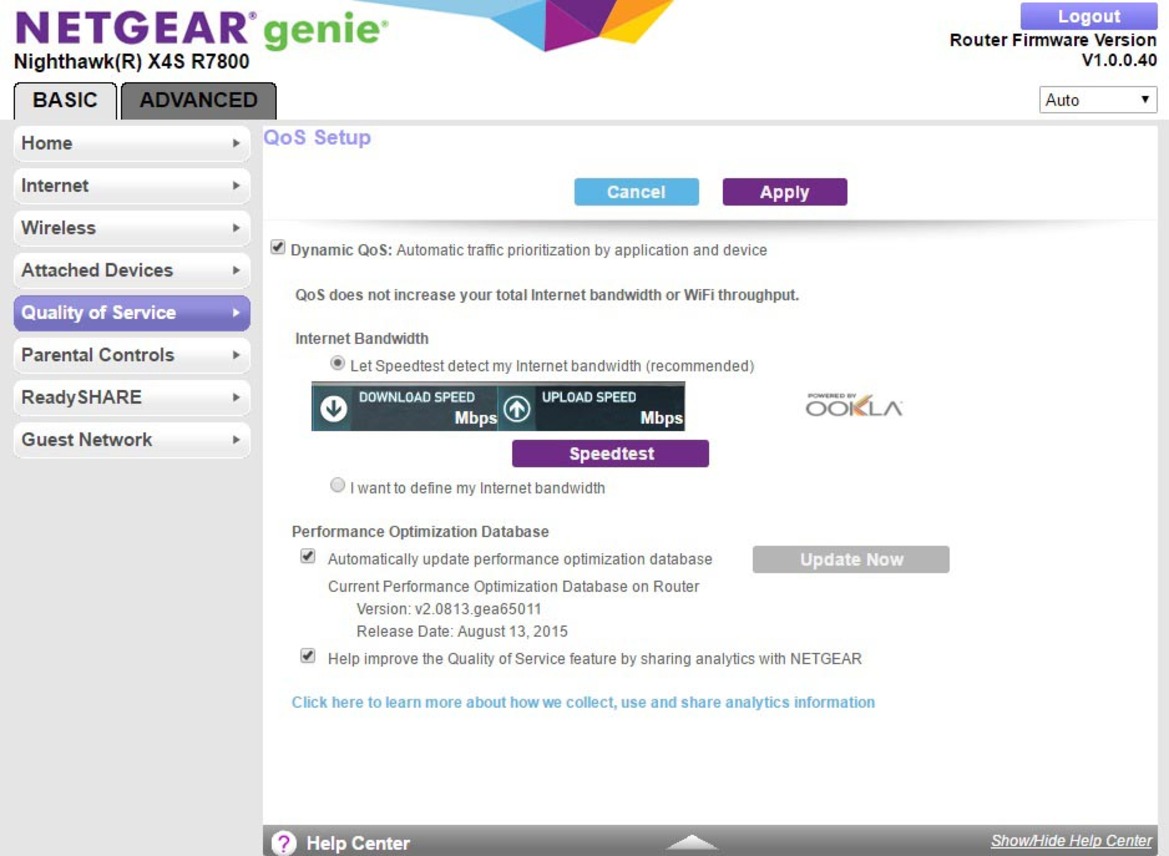Viewport: 1169px width, 856px height.
Task: Expand the Home menu arrow
Action: pyautogui.click(x=236, y=143)
